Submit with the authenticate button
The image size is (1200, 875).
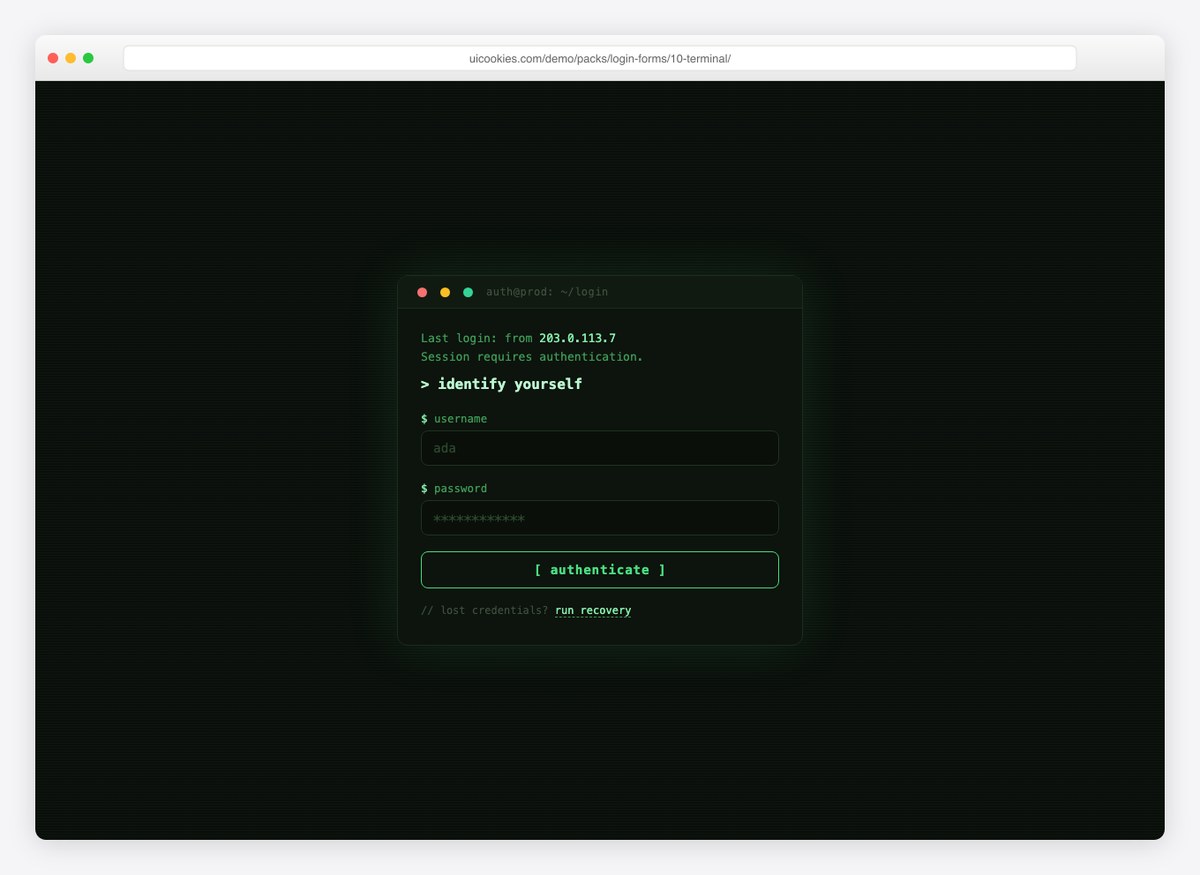click(599, 570)
